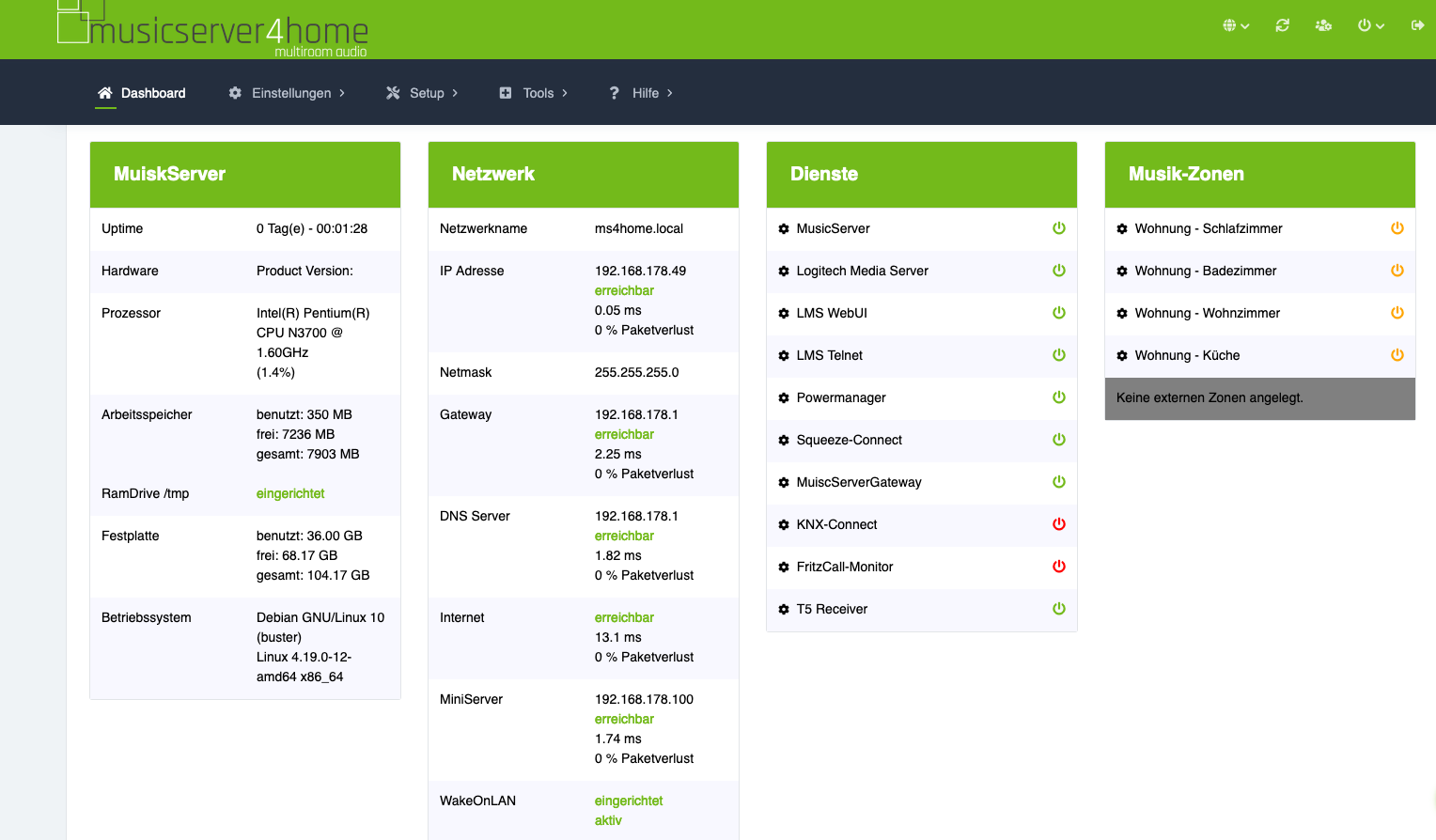Viewport: 1436px width, 840px height.
Task: Open settings gear for Wohnung - Schlafzimmer
Action: pos(1122,229)
